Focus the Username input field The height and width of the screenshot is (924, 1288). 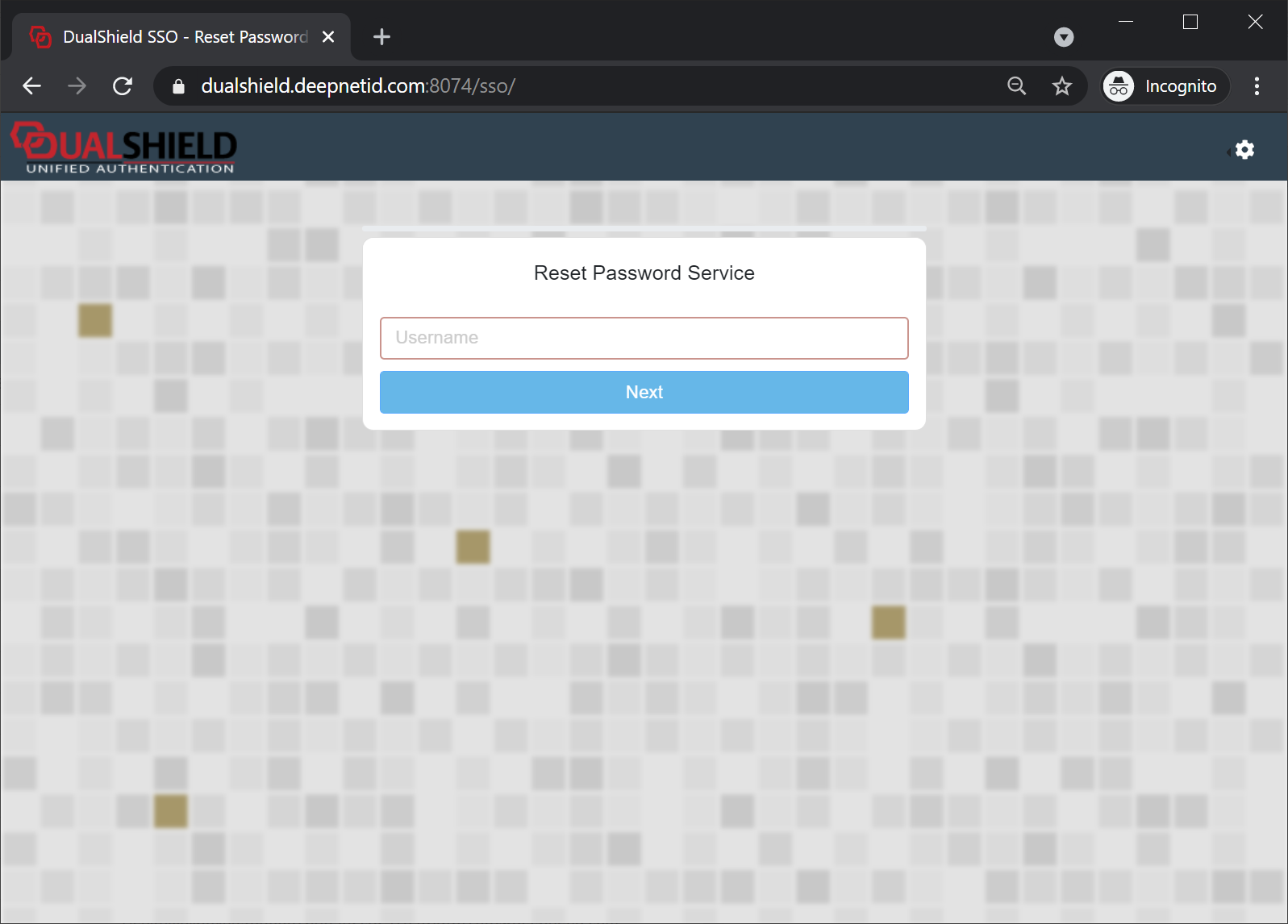(x=644, y=338)
